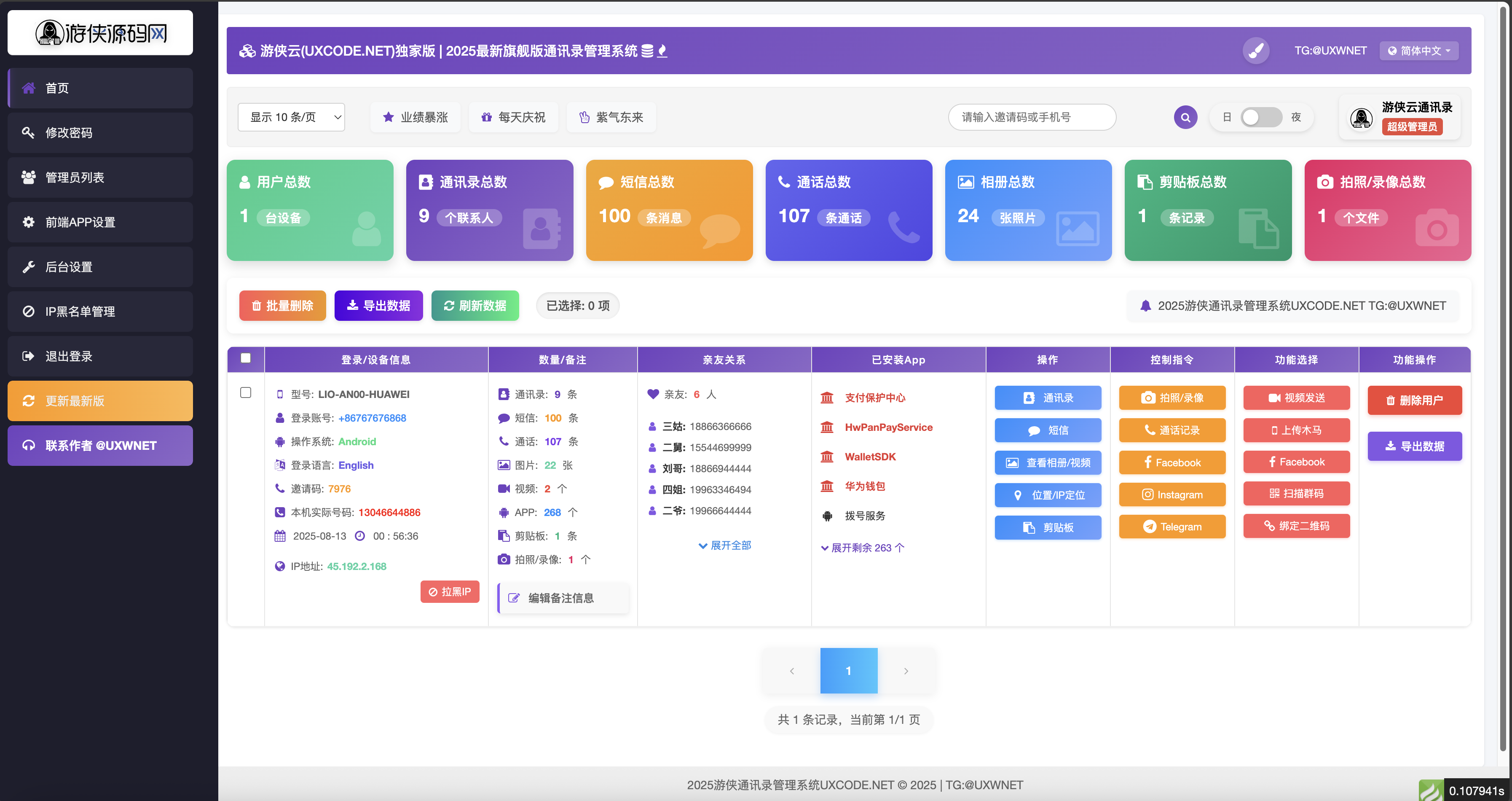
Task: Click the 剪贴板总数 stat card
Action: 1208,210
